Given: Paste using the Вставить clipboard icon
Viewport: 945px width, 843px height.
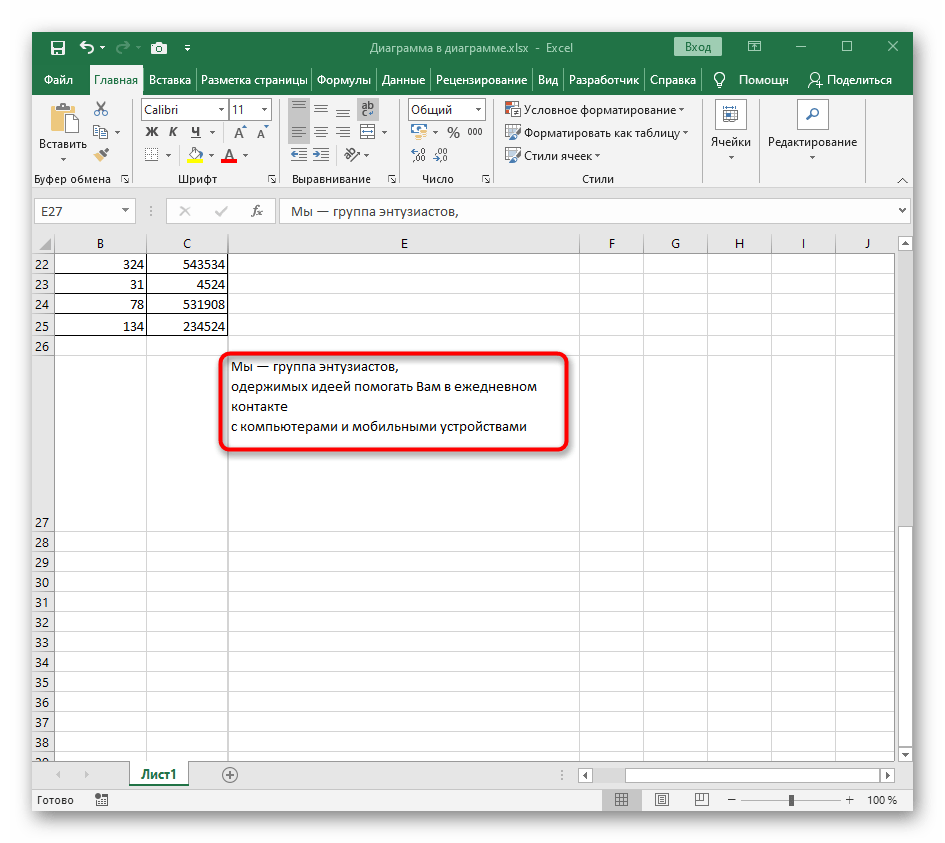Looking at the screenshot, I should point(63,118).
